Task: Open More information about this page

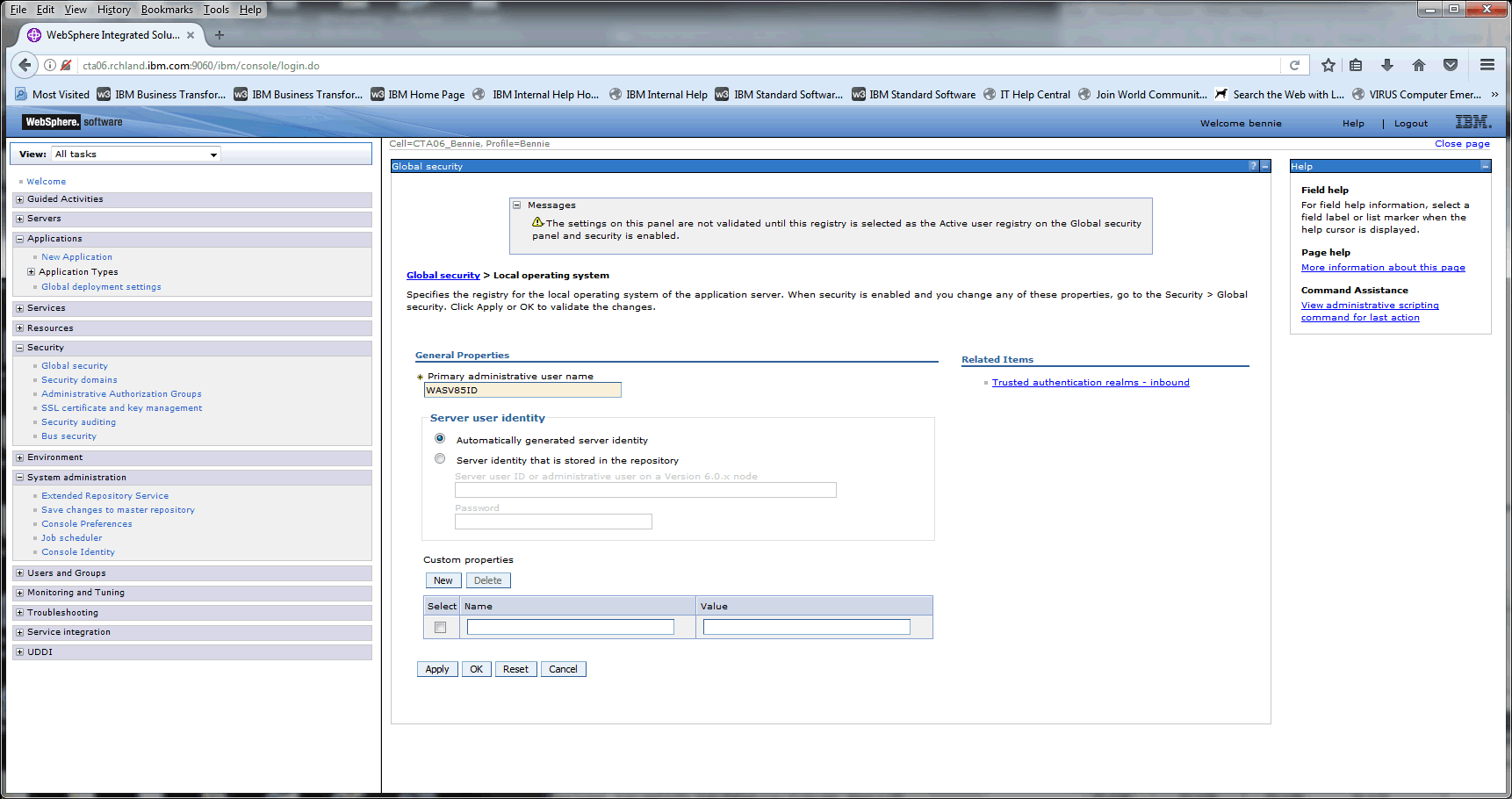Action: click(1383, 268)
